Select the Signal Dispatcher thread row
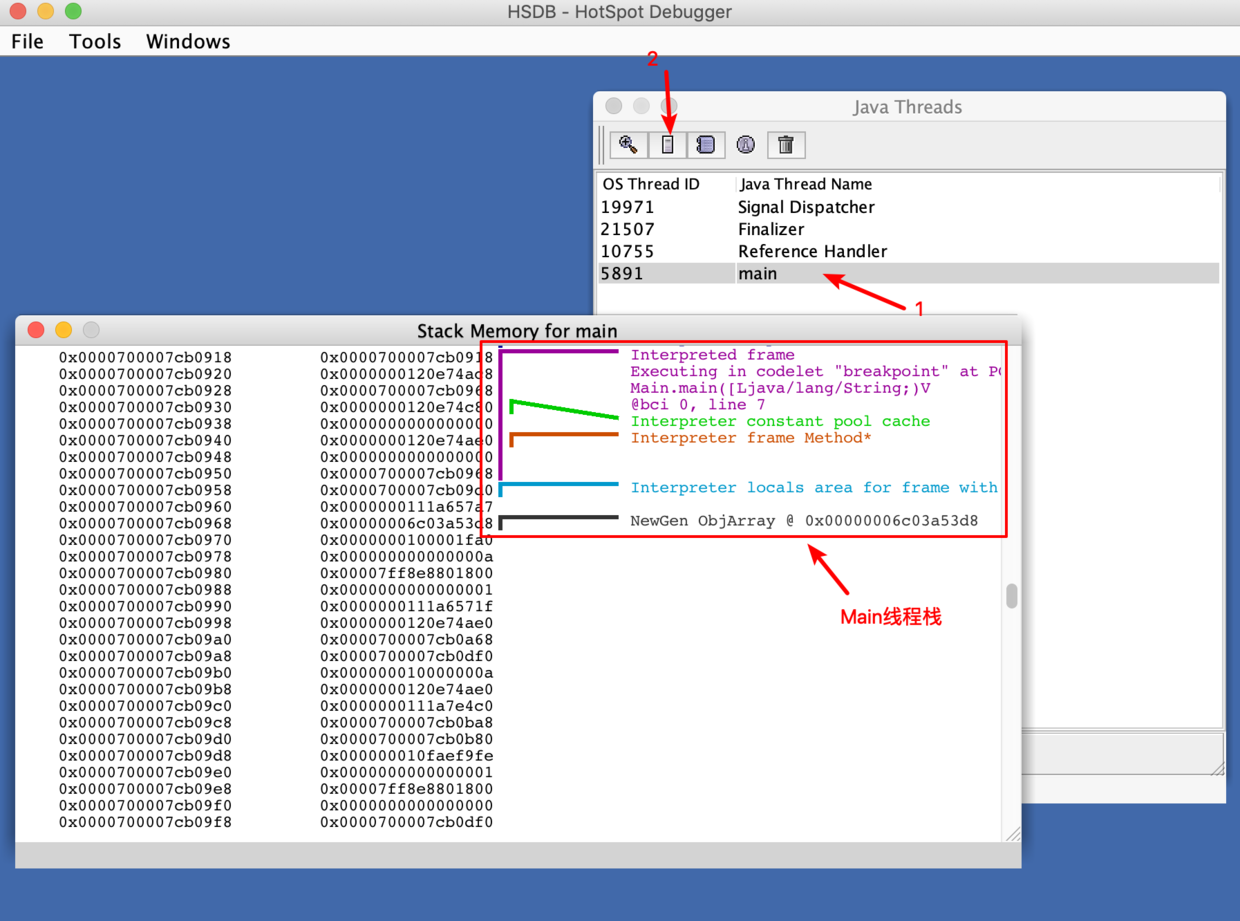 (x=806, y=207)
